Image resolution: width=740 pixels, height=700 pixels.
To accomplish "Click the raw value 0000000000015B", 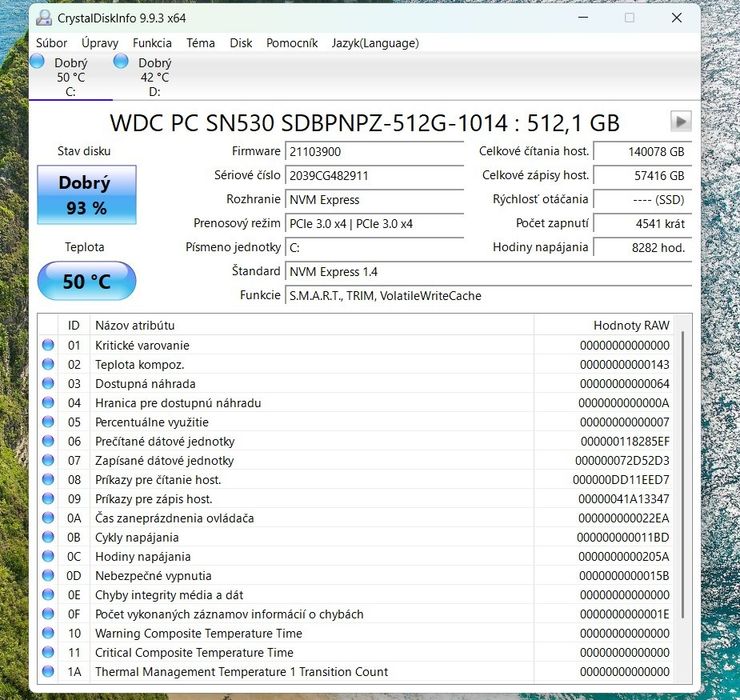I will (624, 576).
